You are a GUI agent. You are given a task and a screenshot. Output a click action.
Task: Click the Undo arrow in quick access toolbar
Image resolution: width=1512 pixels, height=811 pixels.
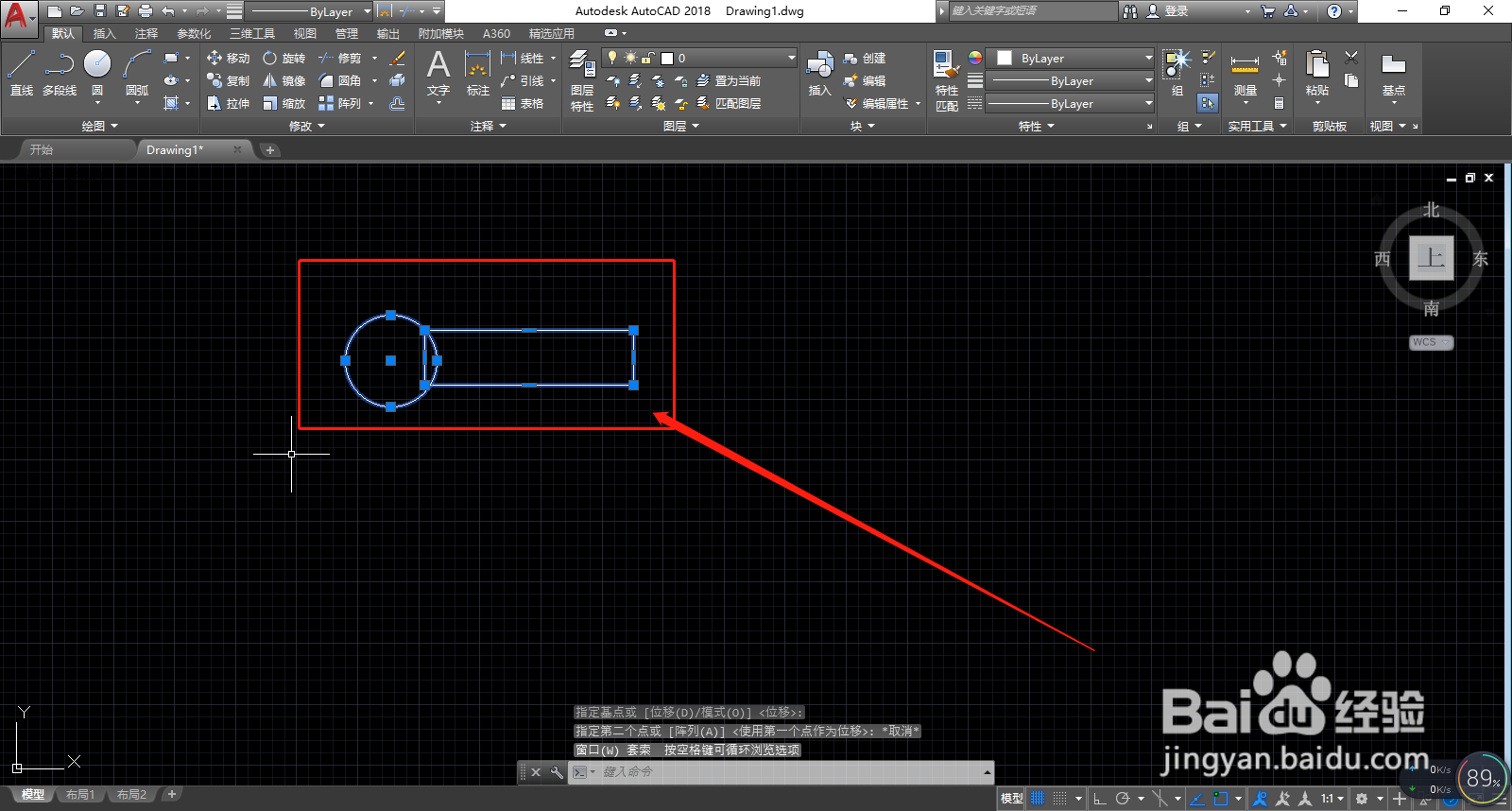tap(168, 11)
